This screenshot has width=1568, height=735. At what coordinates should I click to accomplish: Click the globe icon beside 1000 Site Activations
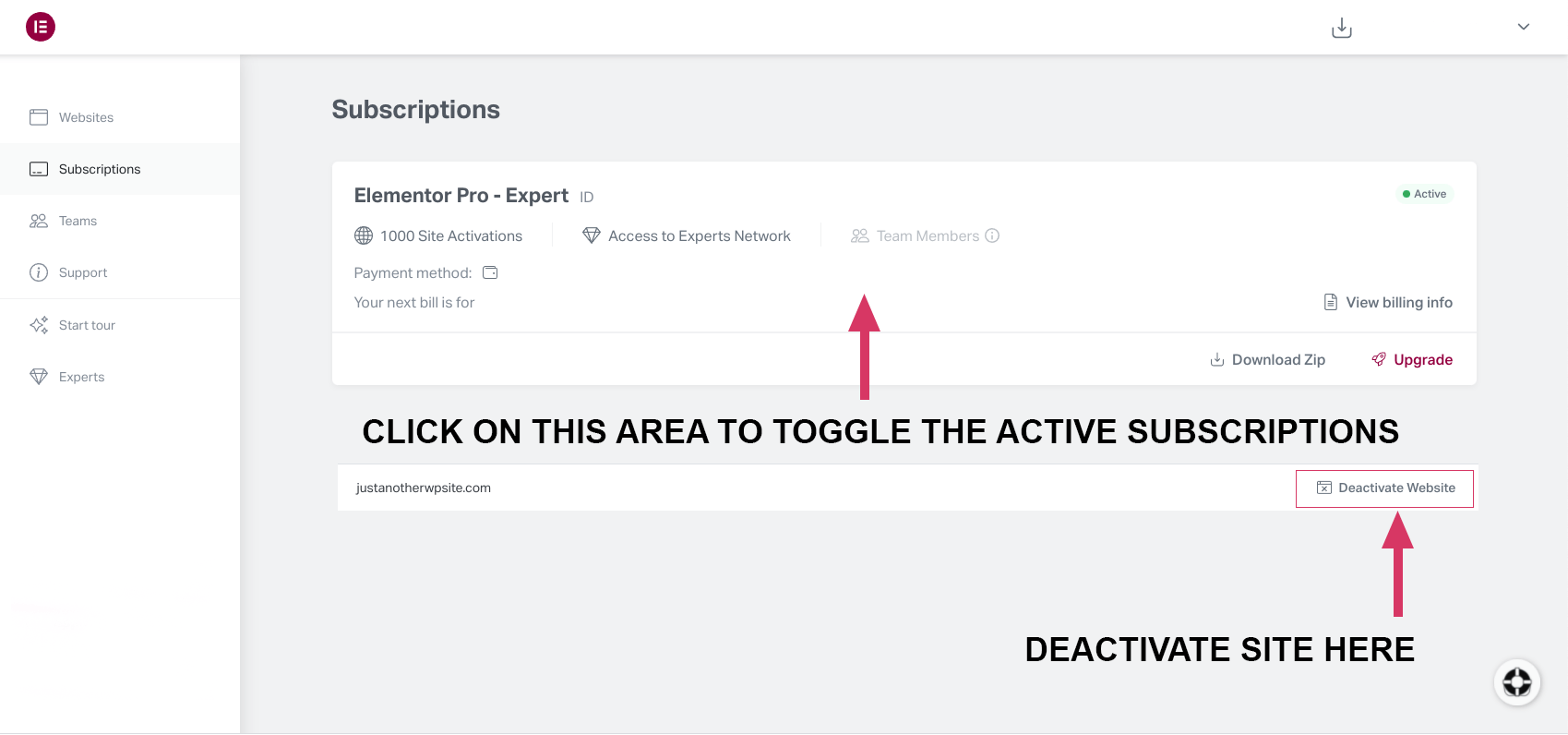pyautogui.click(x=364, y=235)
